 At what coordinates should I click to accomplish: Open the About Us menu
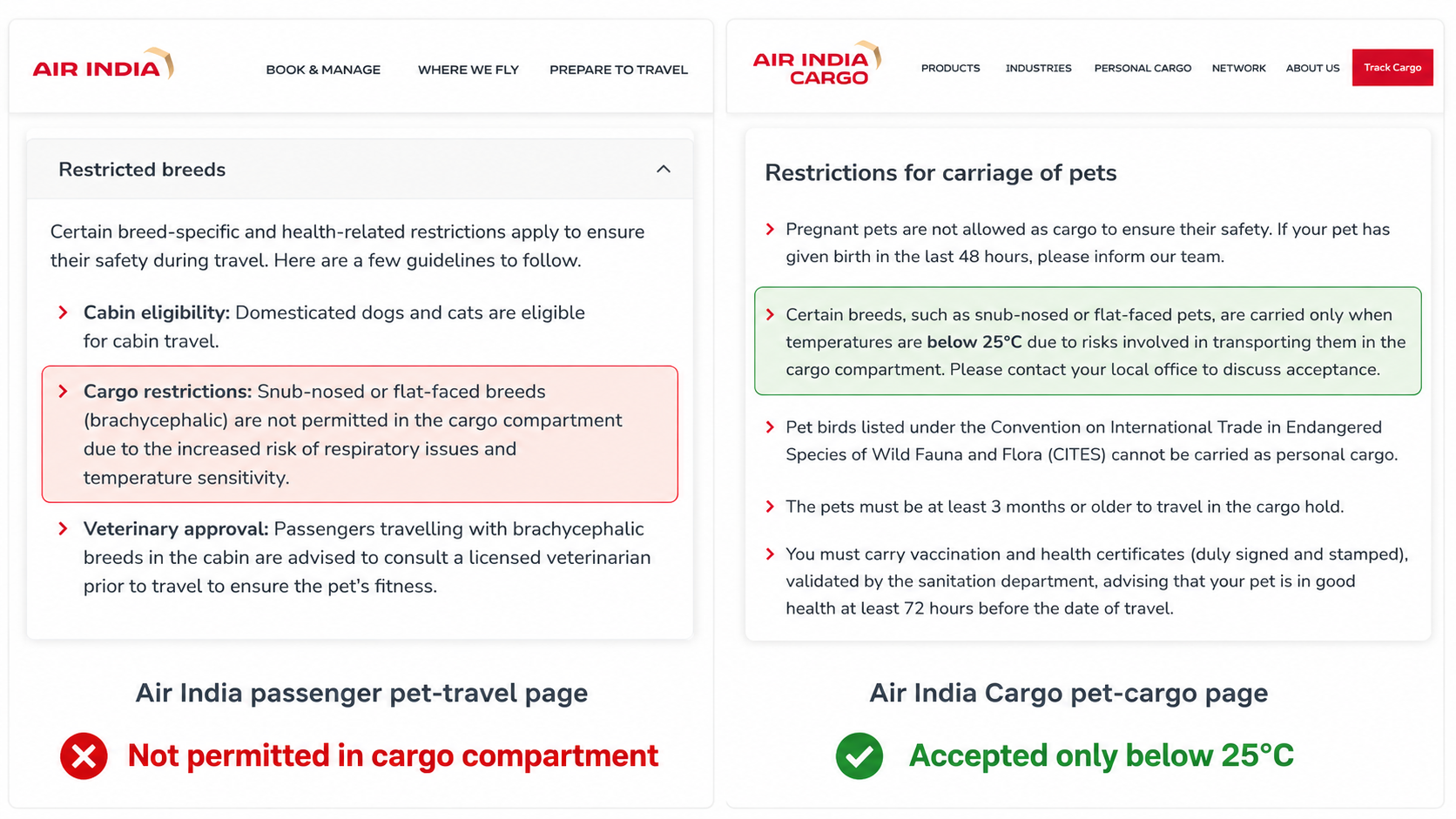point(1312,68)
